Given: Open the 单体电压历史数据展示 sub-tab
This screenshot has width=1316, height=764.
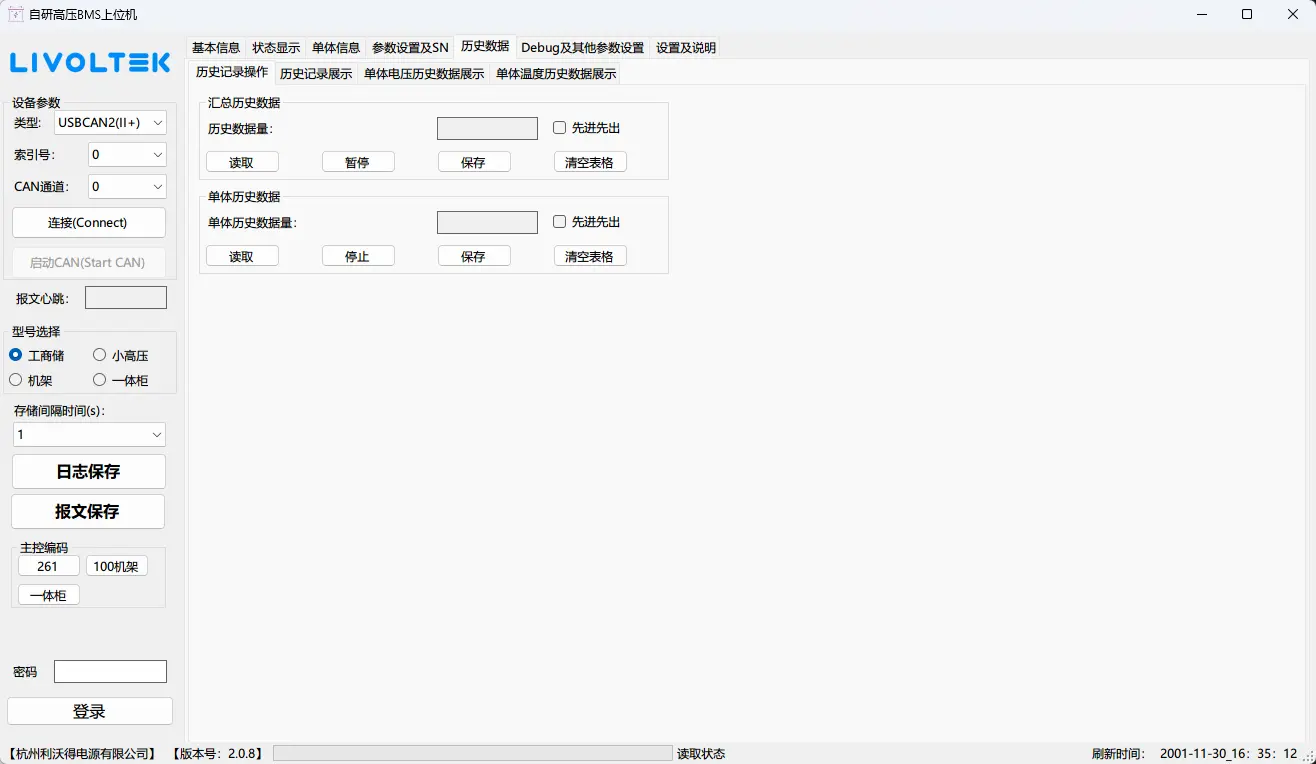Looking at the screenshot, I should click(424, 74).
